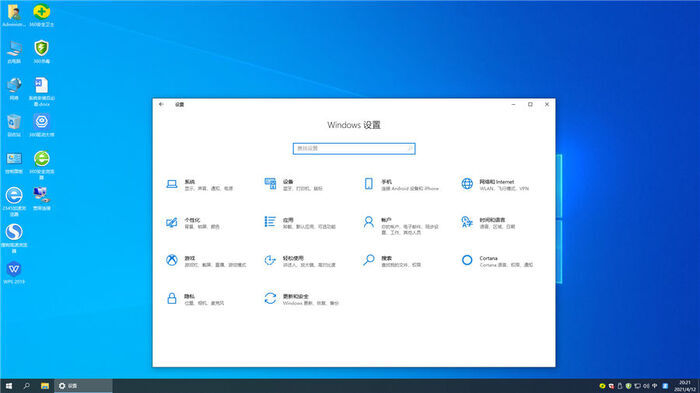Open the taskbar clock and date

coord(684,386)
